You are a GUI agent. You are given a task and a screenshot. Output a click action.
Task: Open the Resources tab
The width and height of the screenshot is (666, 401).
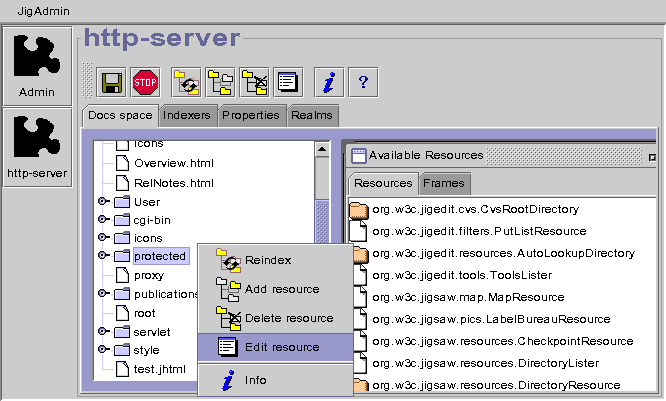[383, 184]
